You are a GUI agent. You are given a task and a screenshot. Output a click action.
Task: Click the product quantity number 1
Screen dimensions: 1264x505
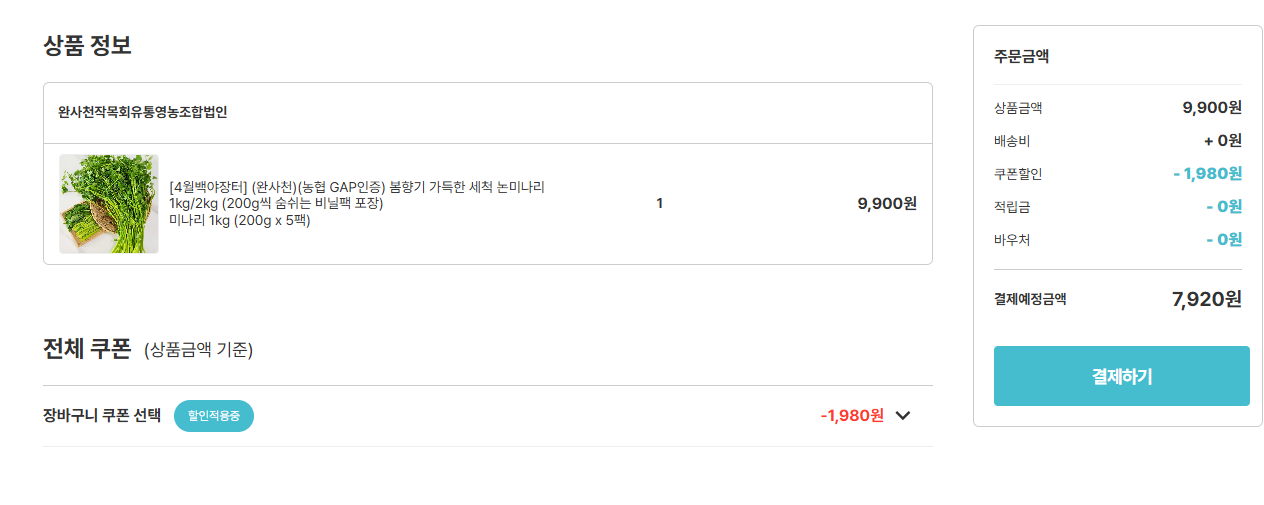659,204
